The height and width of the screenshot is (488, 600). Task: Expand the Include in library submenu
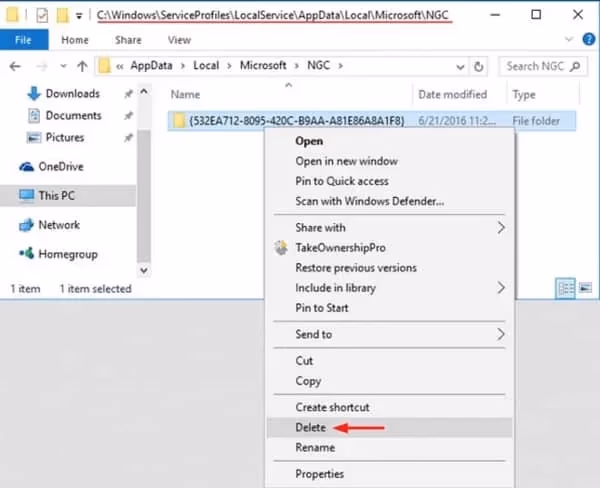(390, 288)
